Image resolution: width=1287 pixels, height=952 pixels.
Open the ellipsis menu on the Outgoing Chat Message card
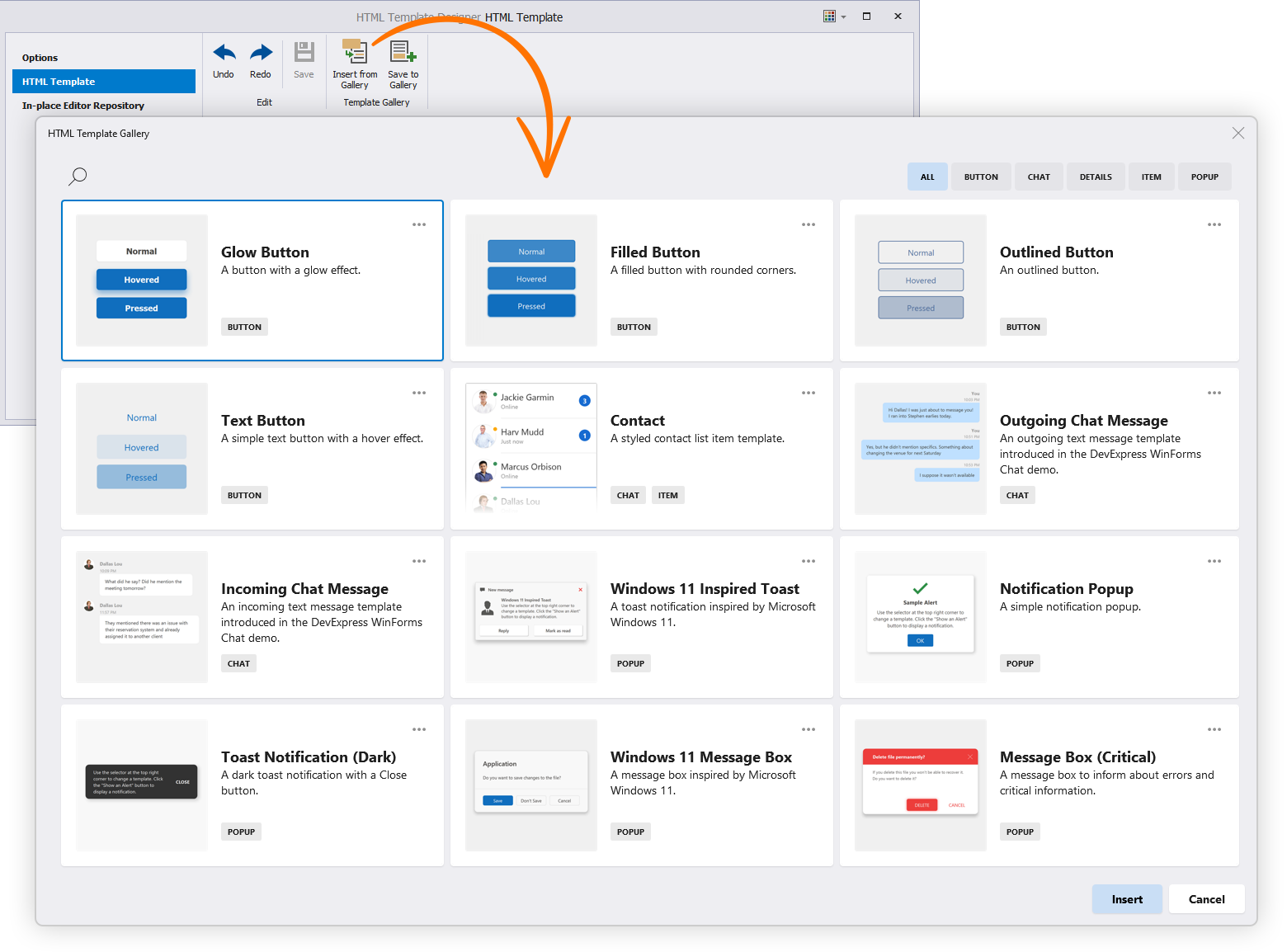click(1214, 393)
